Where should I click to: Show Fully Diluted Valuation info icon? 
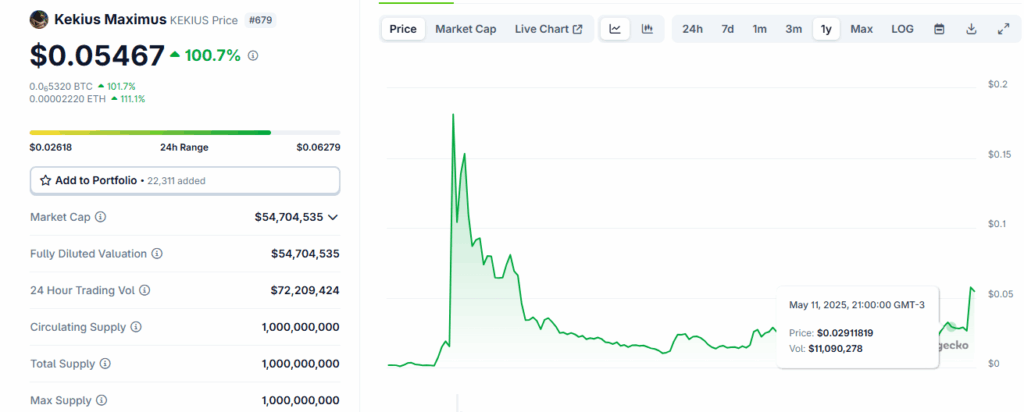coord(157,253)
